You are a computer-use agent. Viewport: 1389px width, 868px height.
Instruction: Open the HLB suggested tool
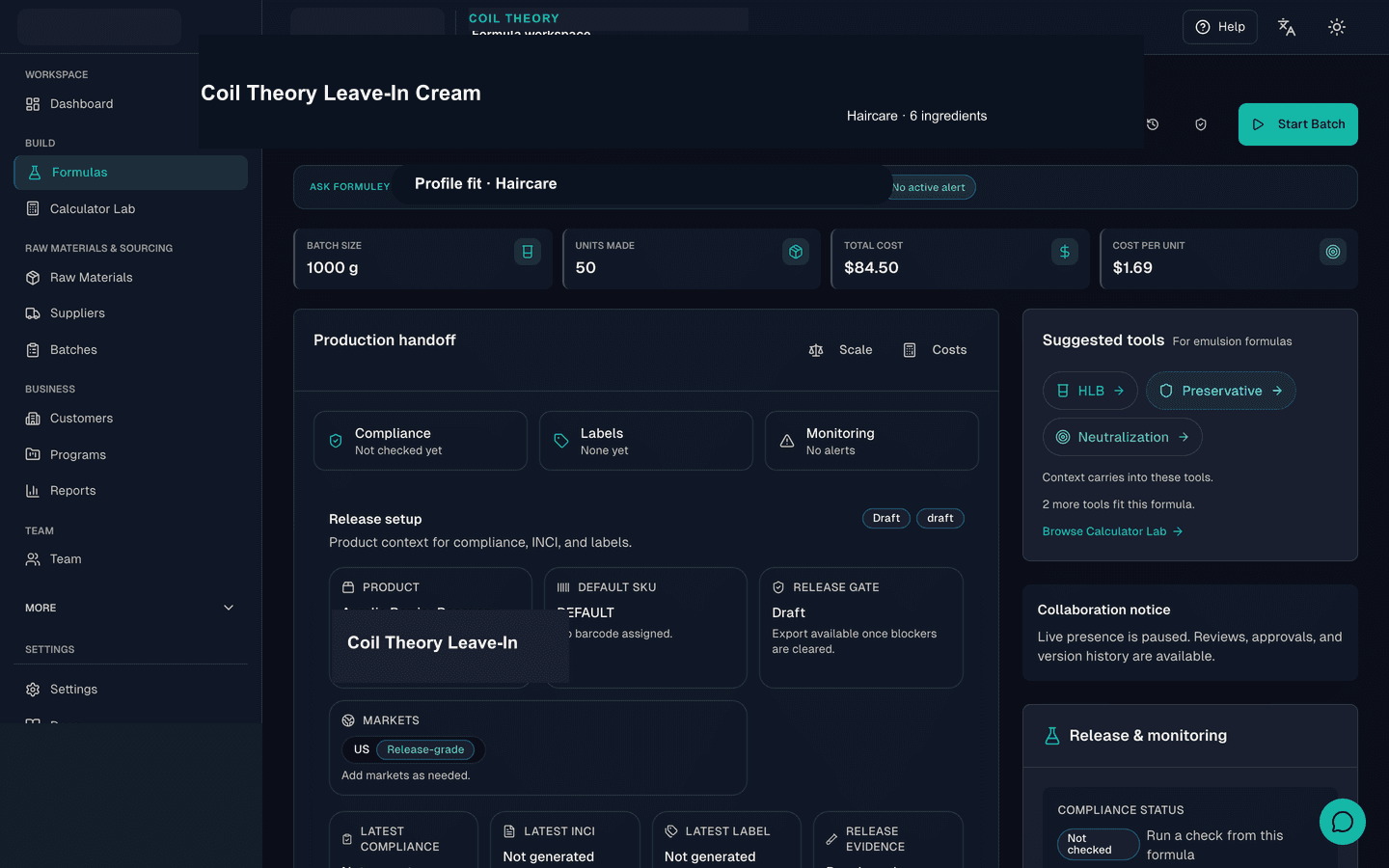(x=1091, y=391)
